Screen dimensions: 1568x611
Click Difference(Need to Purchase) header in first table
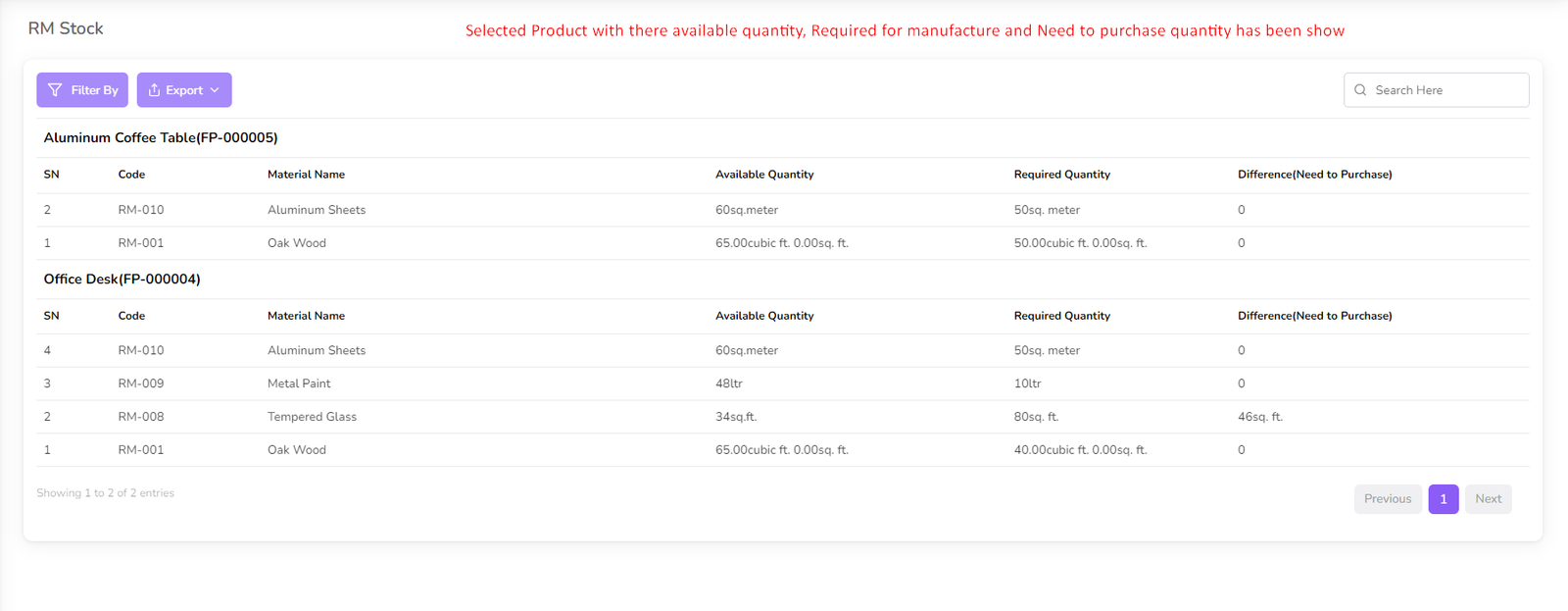1314,175
